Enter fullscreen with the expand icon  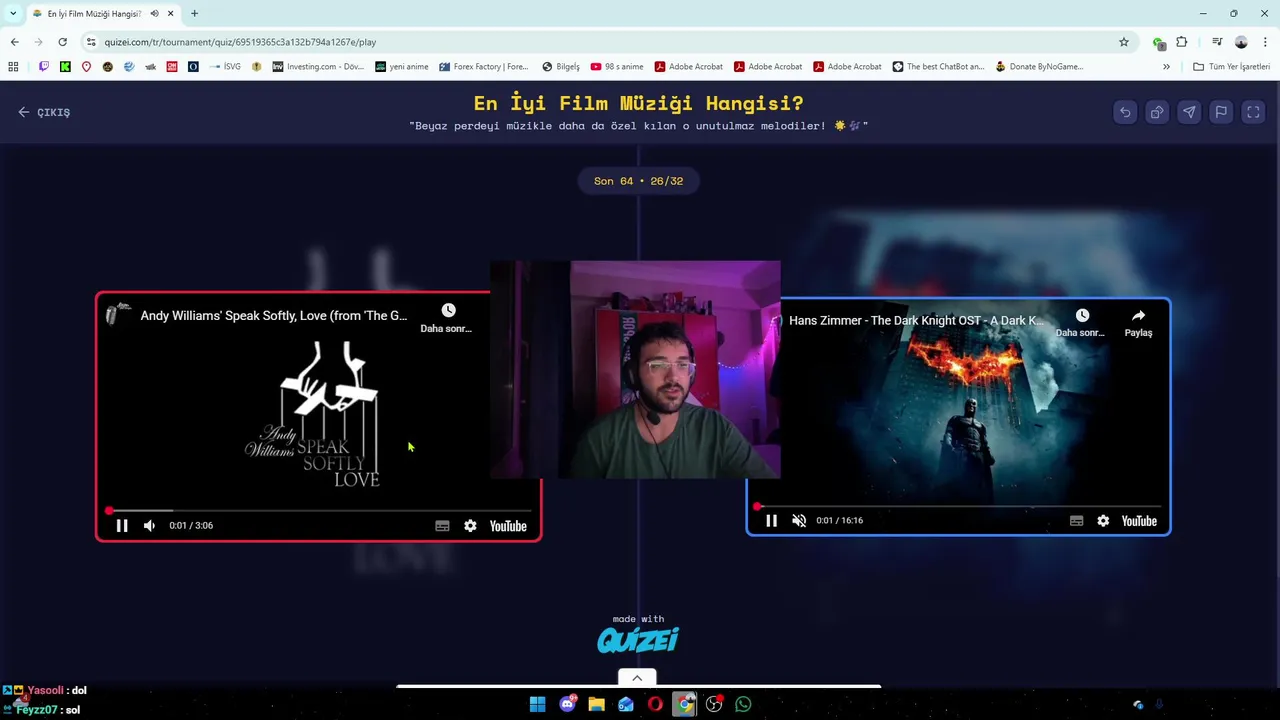coord(1253,112)
